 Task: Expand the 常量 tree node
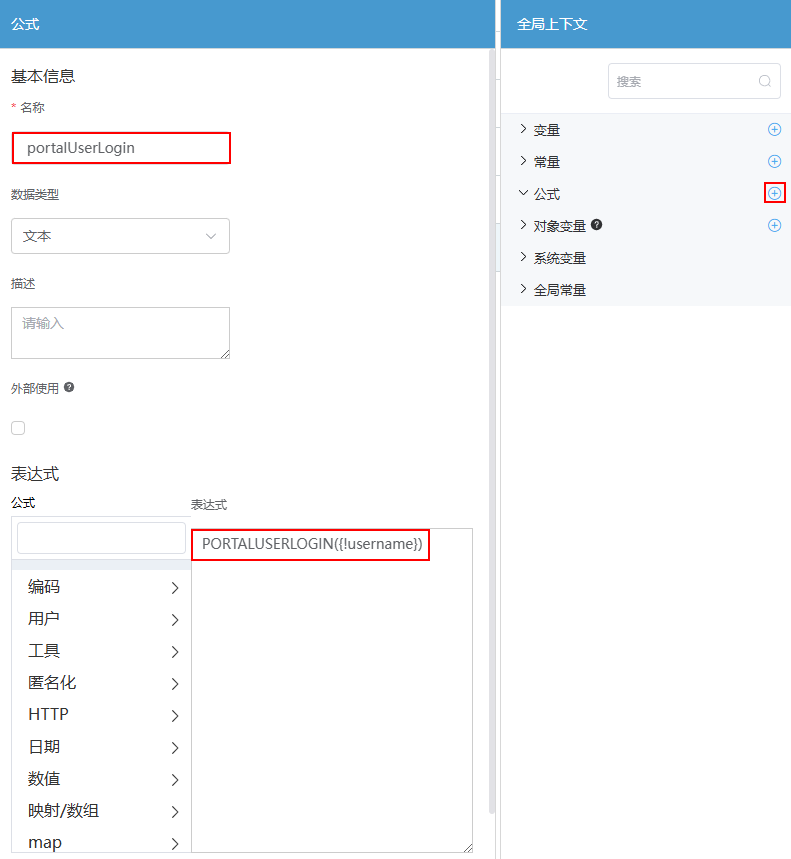pos(523,161)
